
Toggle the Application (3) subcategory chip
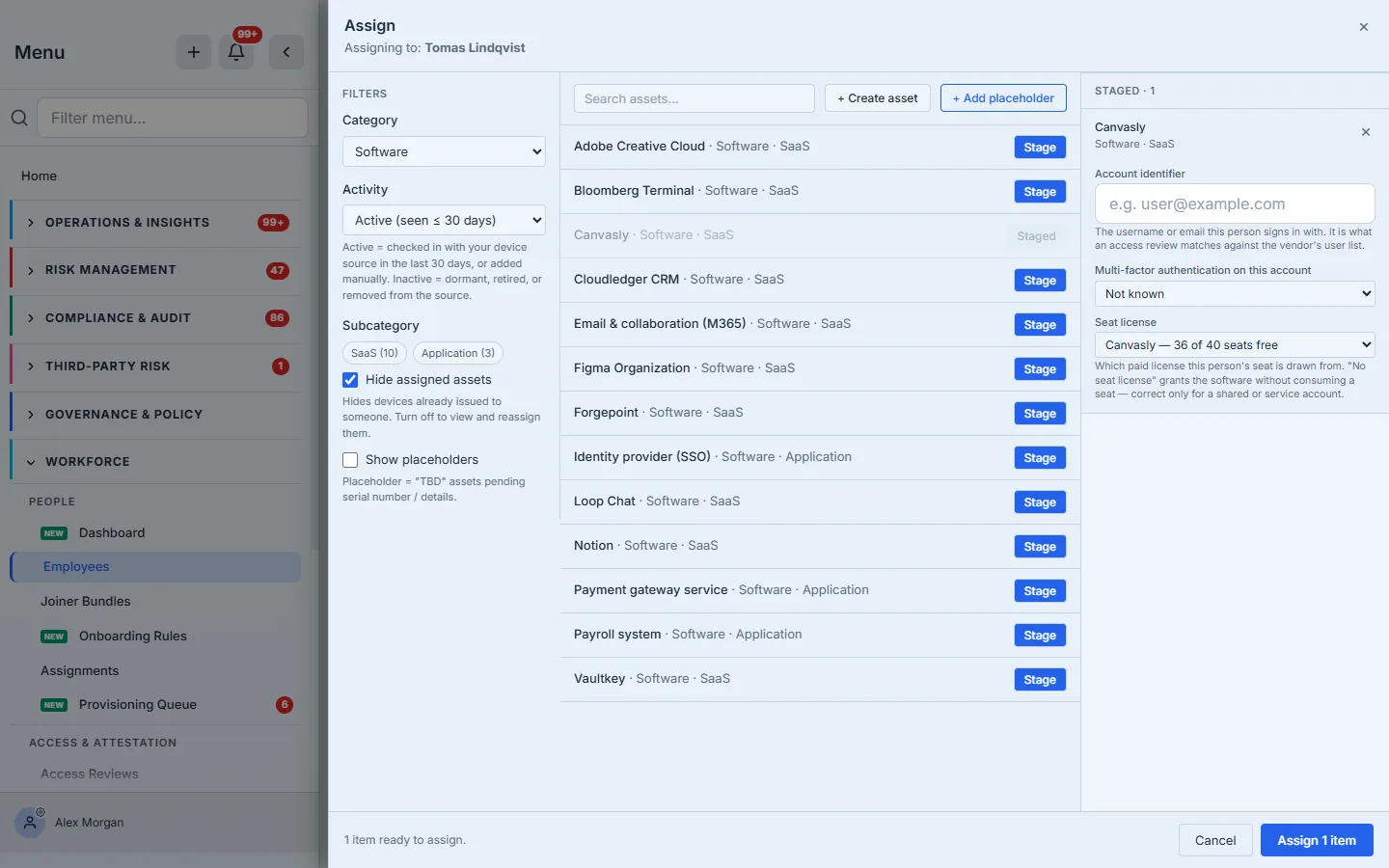pyautogui.click(x=458, y=353)
